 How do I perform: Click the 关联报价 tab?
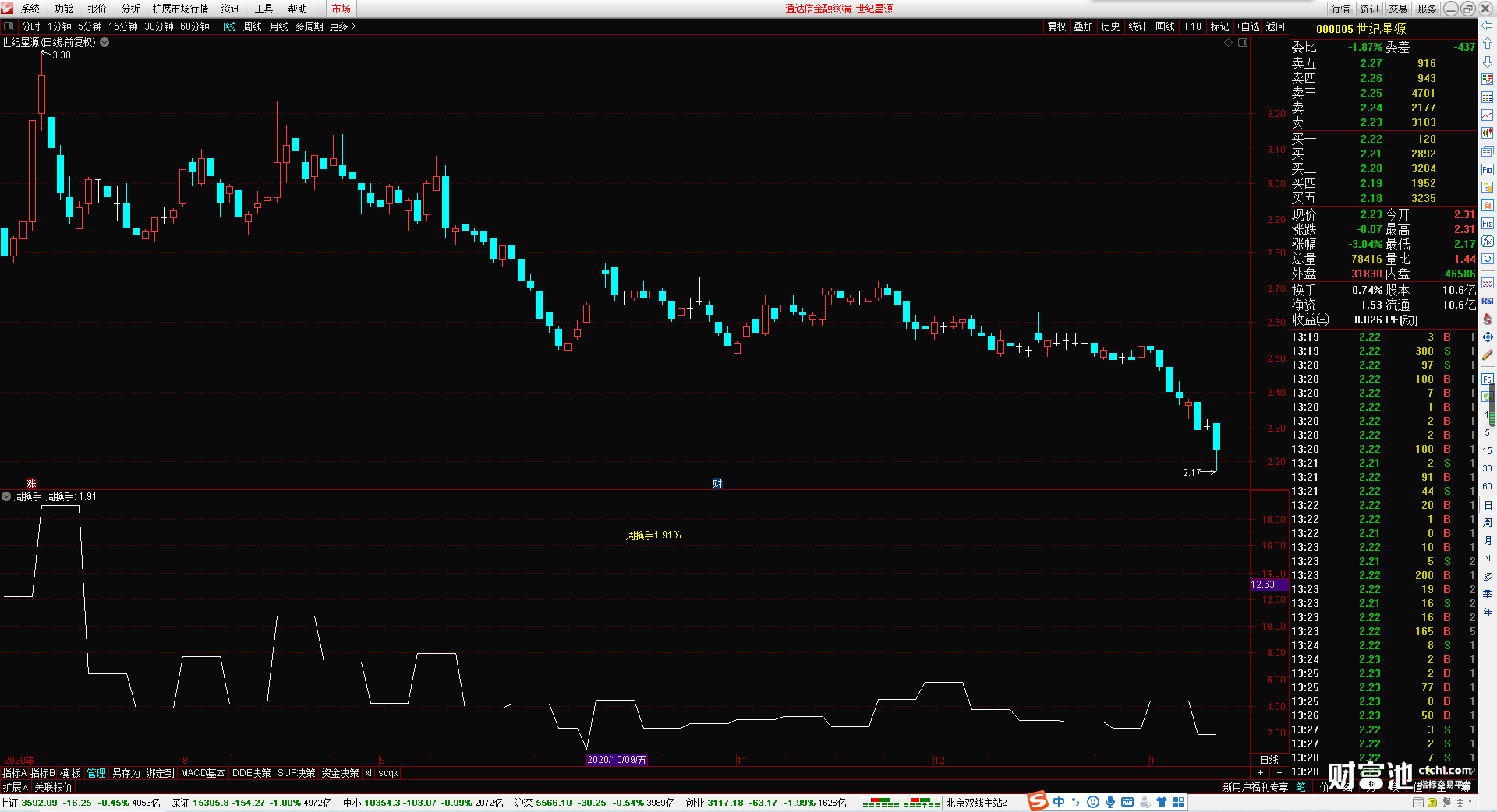click(x=53, y=787)
